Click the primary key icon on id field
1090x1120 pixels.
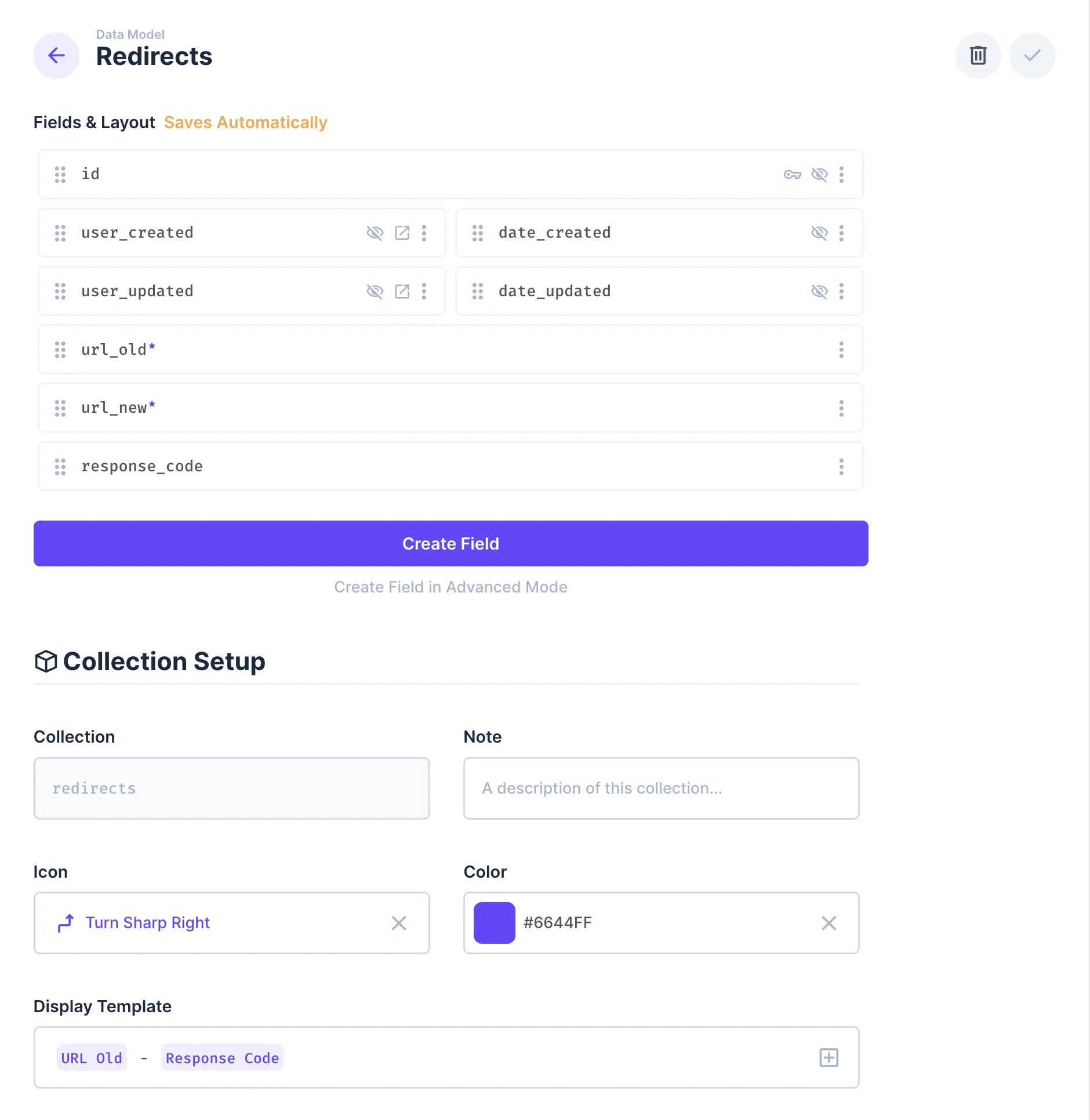[x=792, y=174]
